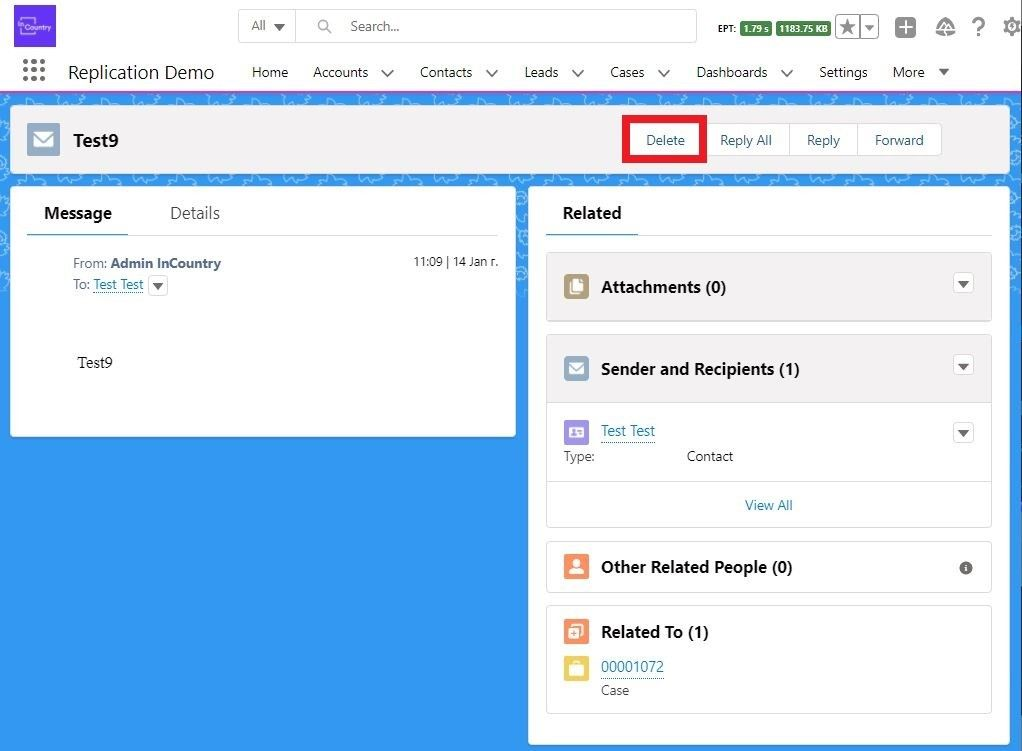The height and width of the screenshot is (751, 1022).
Task: Click the Attachments section icon
Action: point(576,287)
